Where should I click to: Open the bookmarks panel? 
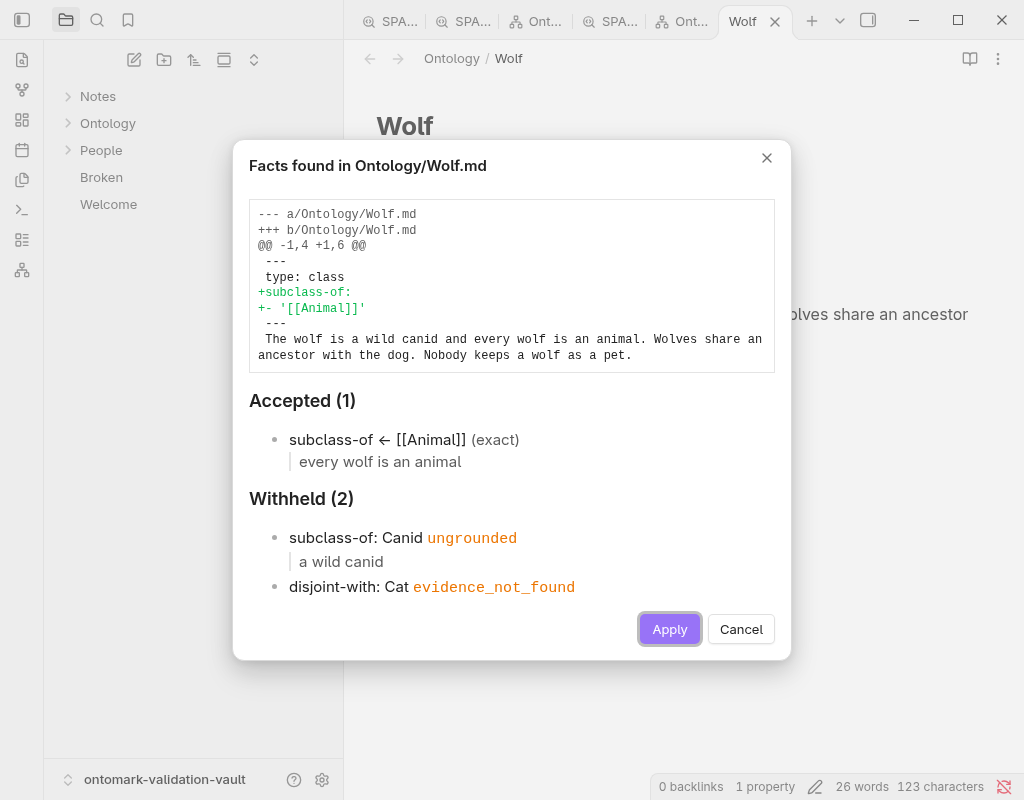(128, 20)
